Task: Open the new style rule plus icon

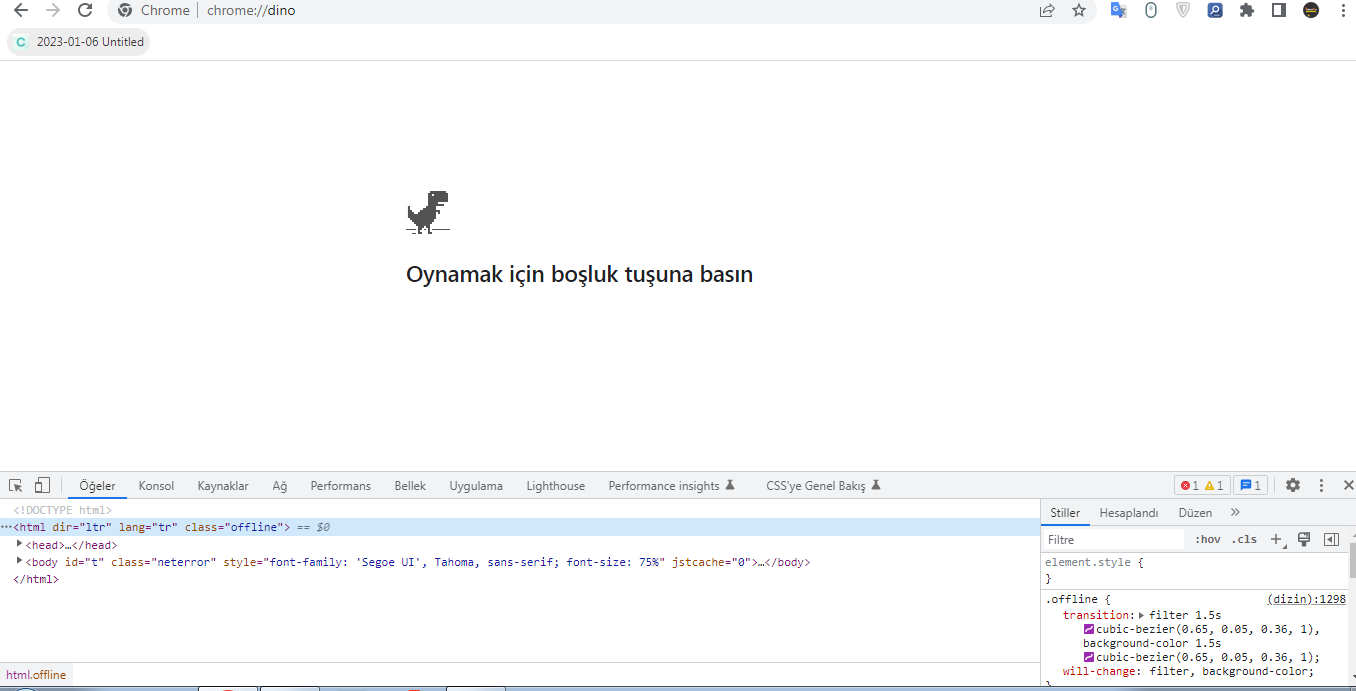Action: pyautogui.click(x=1276, y=539)
